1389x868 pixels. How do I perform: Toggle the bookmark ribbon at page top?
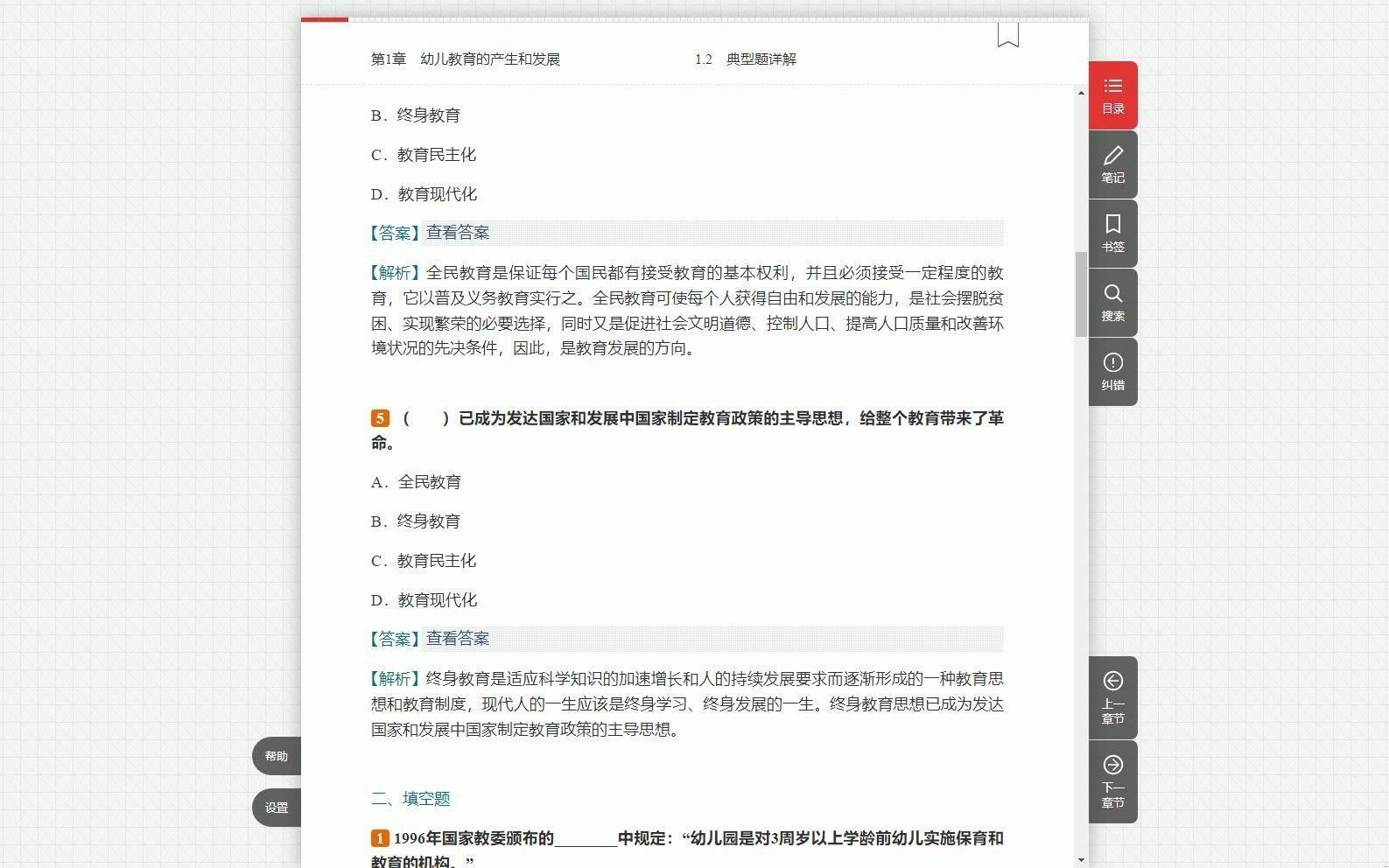(x=1007, y=35)
